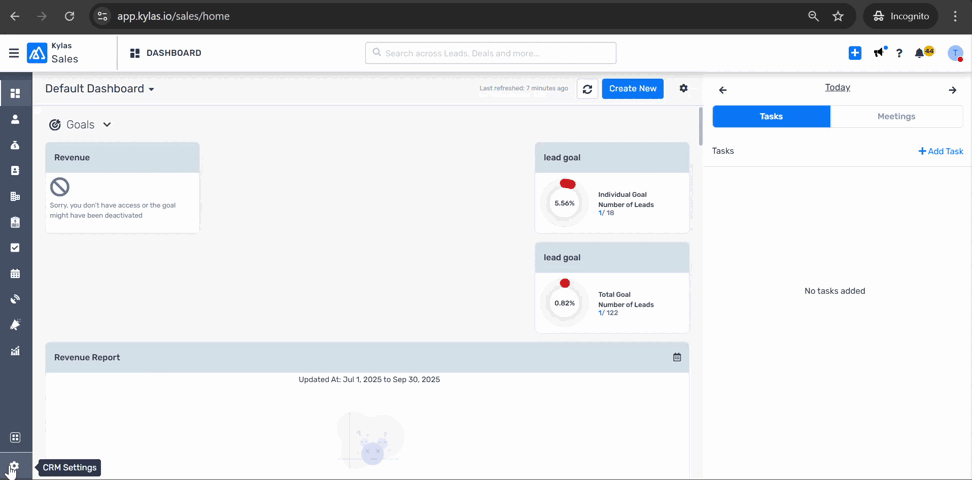Click 'No tasks added' message
This screenshot has height=480, width=972.
[x=834, y=291]
